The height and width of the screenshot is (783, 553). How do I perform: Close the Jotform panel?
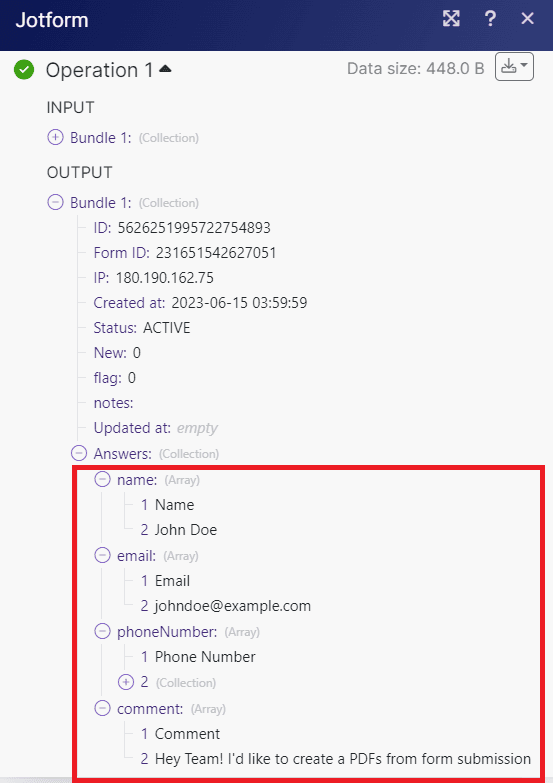(528, 19)
